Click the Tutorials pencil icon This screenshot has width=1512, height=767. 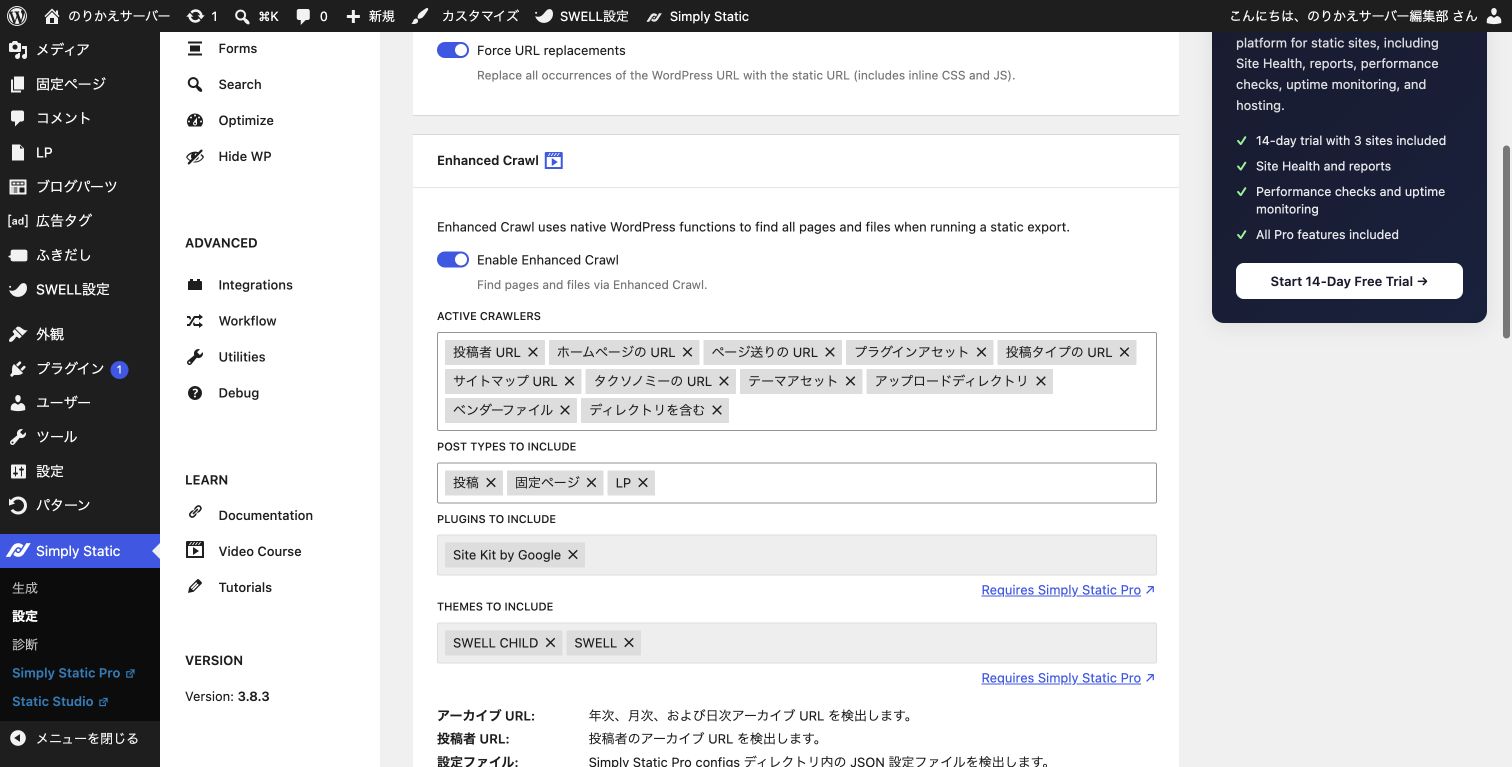(195, 586)
